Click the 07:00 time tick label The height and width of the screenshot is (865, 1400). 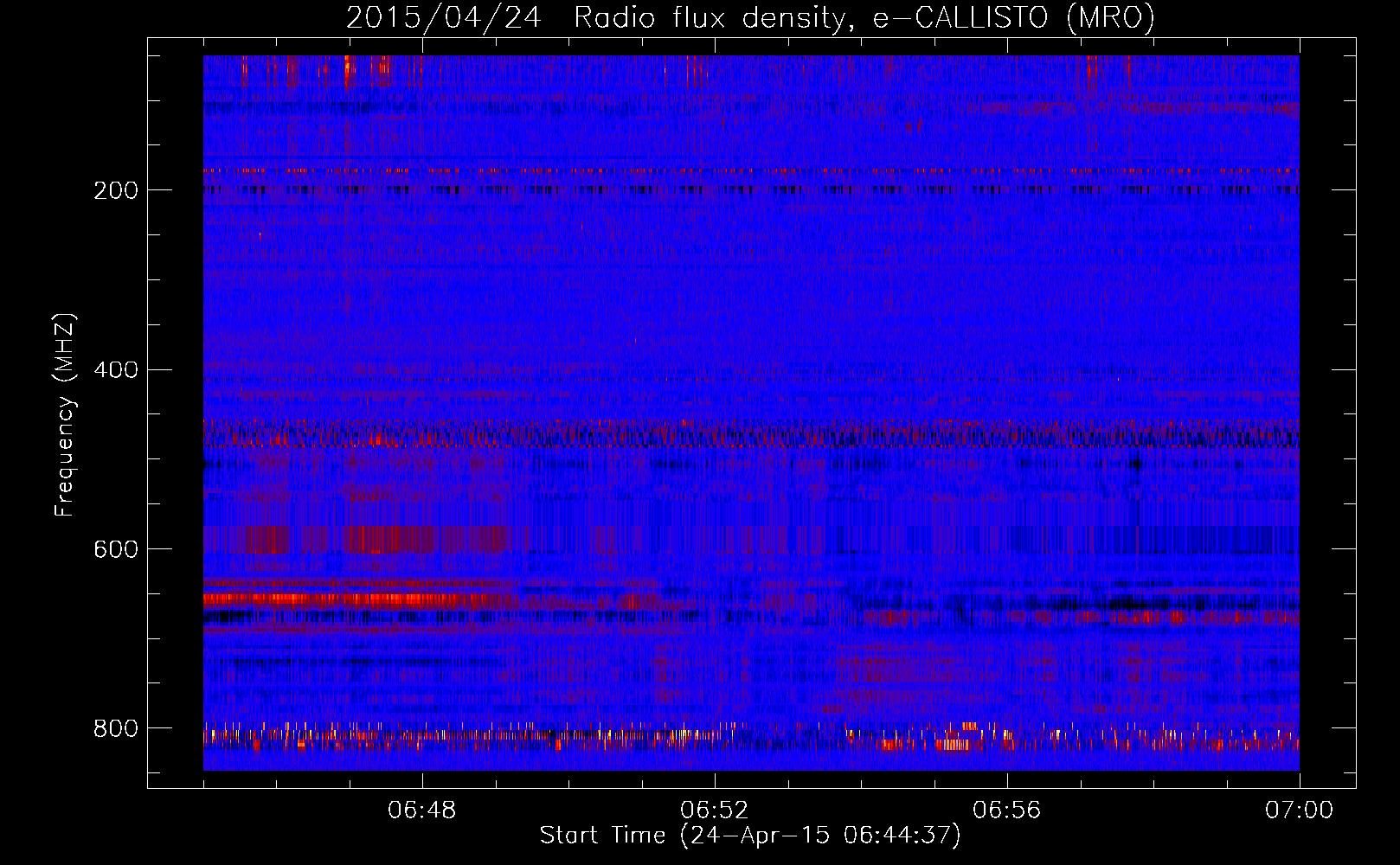(x=1299, y=811)
